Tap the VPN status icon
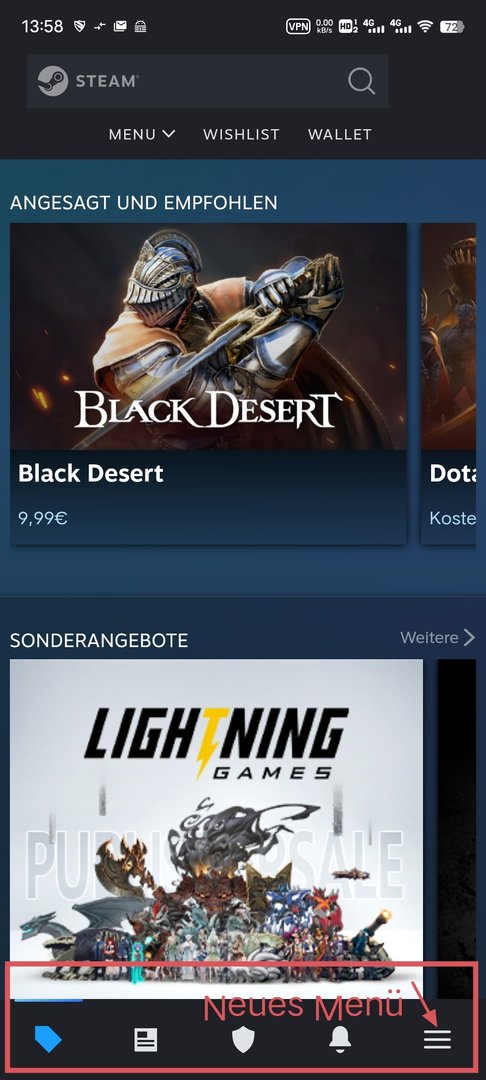 [x=298, y=27]
